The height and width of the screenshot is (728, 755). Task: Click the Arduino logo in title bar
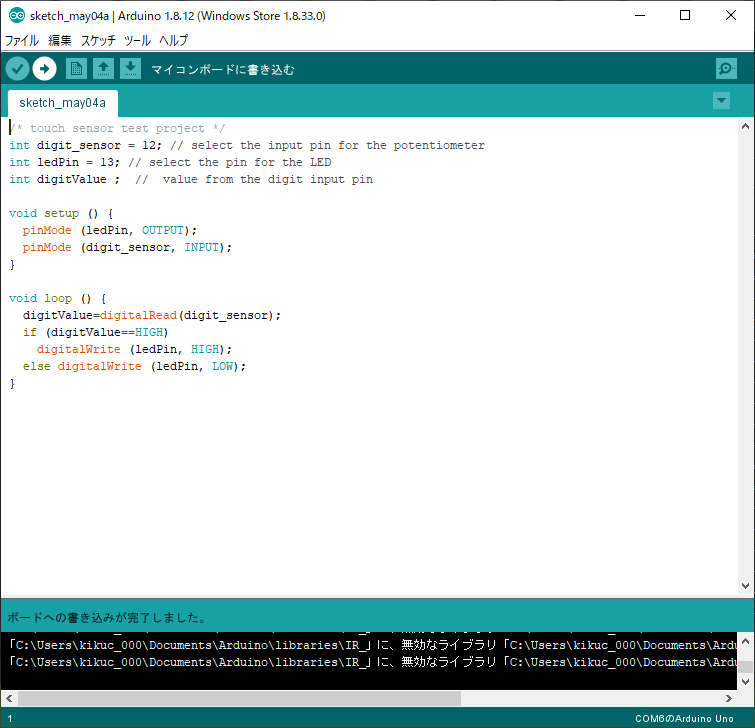pos(16,16)
